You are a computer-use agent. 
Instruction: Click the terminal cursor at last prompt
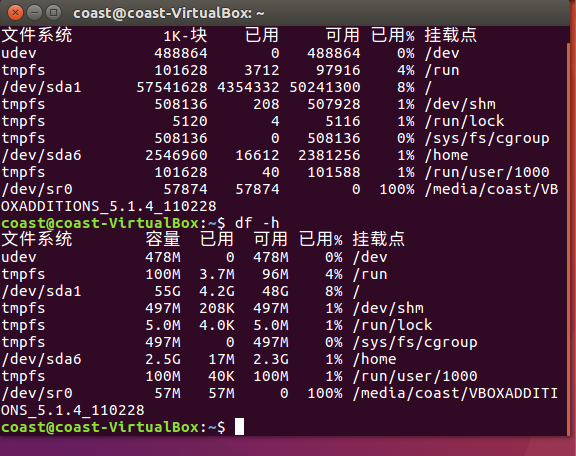240,426
